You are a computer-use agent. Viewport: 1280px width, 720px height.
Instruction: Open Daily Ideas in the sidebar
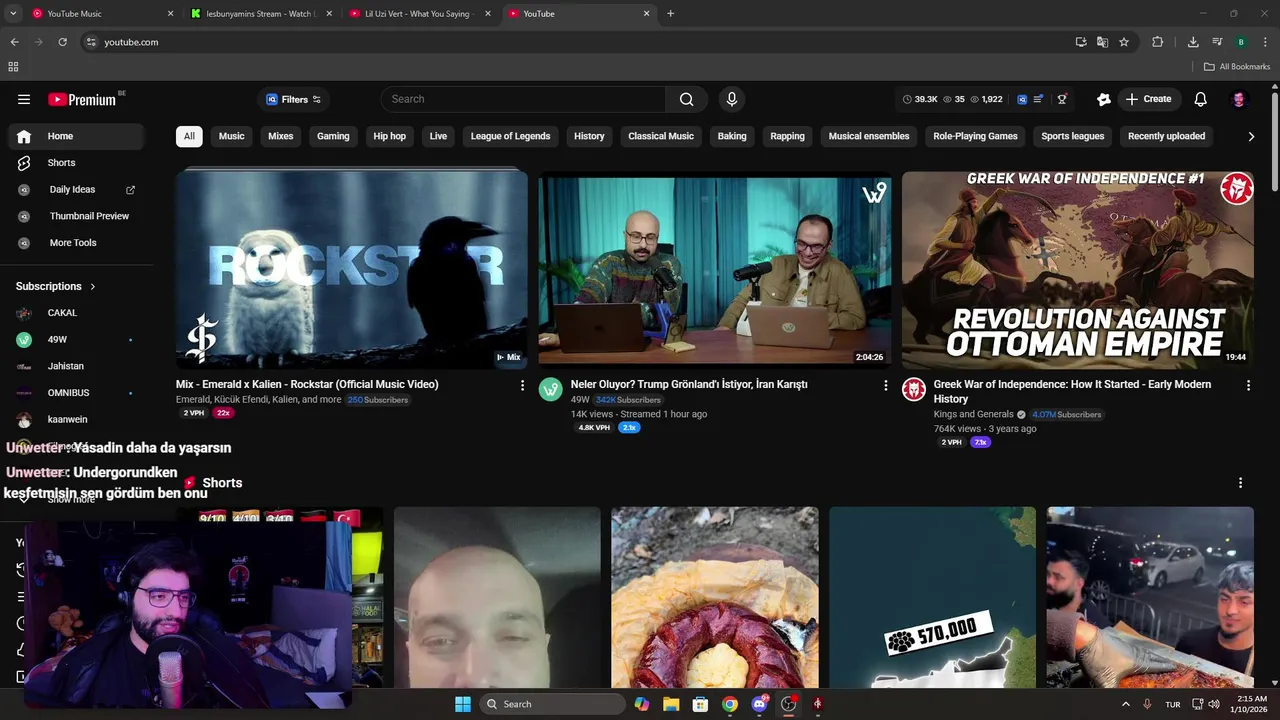click(76, 190)
